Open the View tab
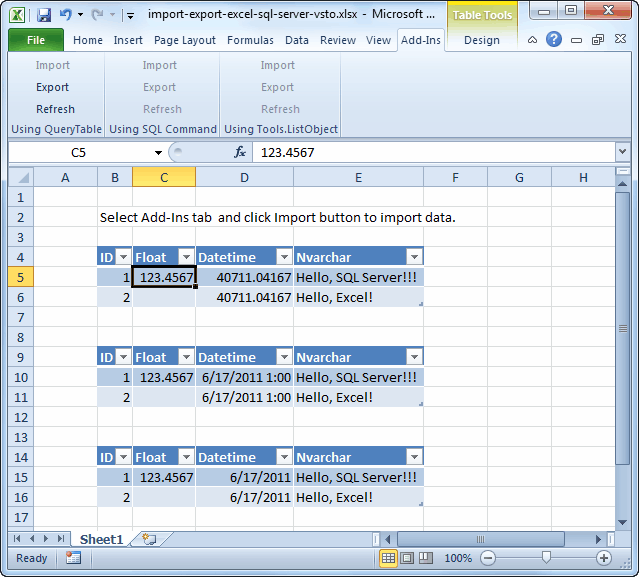This screenshot has height=577, width=639. 378,40
